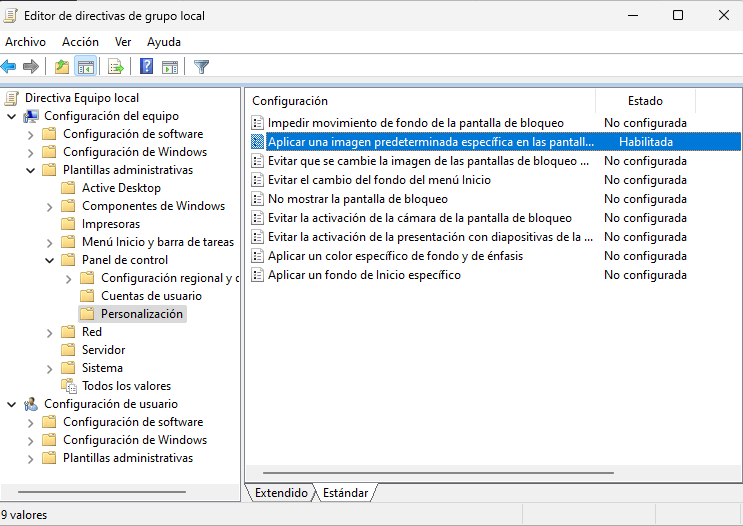Click the Up one level folder icon
Screen dimensions: 743x526
point(62,67)
